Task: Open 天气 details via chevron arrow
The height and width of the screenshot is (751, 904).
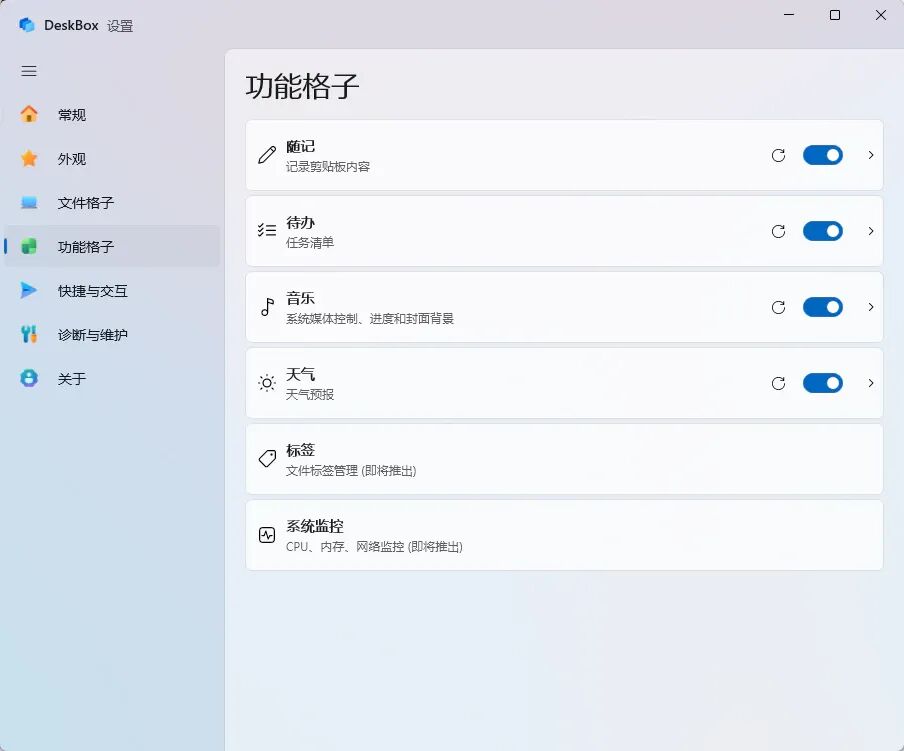Action: pos(871,383)
